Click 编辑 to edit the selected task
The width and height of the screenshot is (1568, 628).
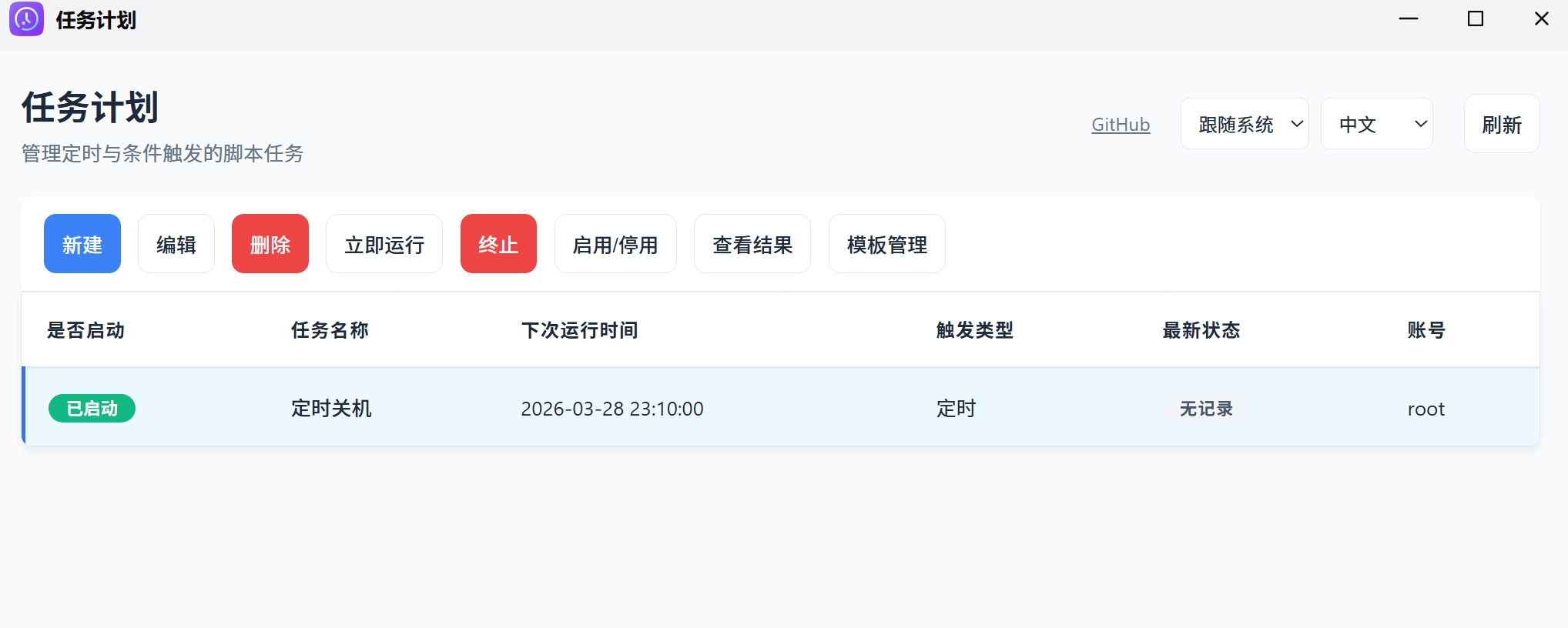click(176, 243)
